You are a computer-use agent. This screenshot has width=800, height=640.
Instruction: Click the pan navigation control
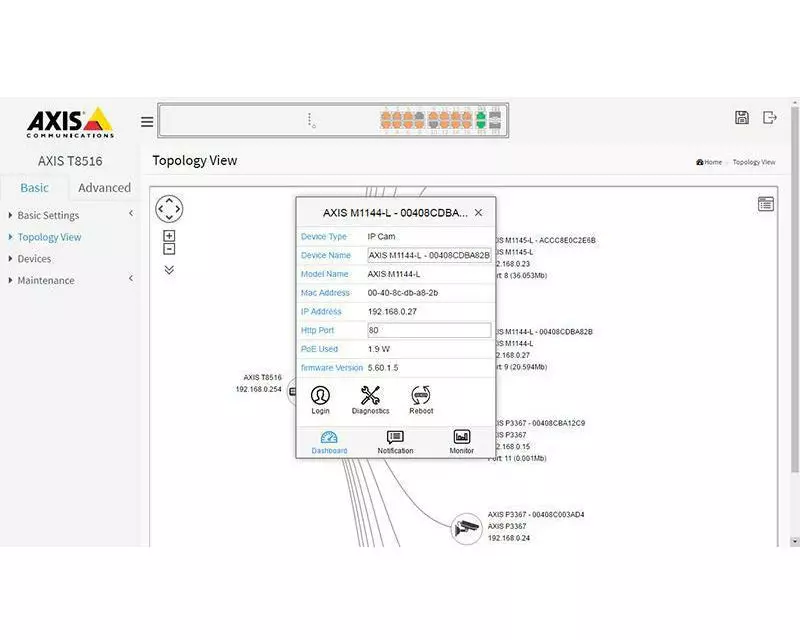[x=169, y=209]
